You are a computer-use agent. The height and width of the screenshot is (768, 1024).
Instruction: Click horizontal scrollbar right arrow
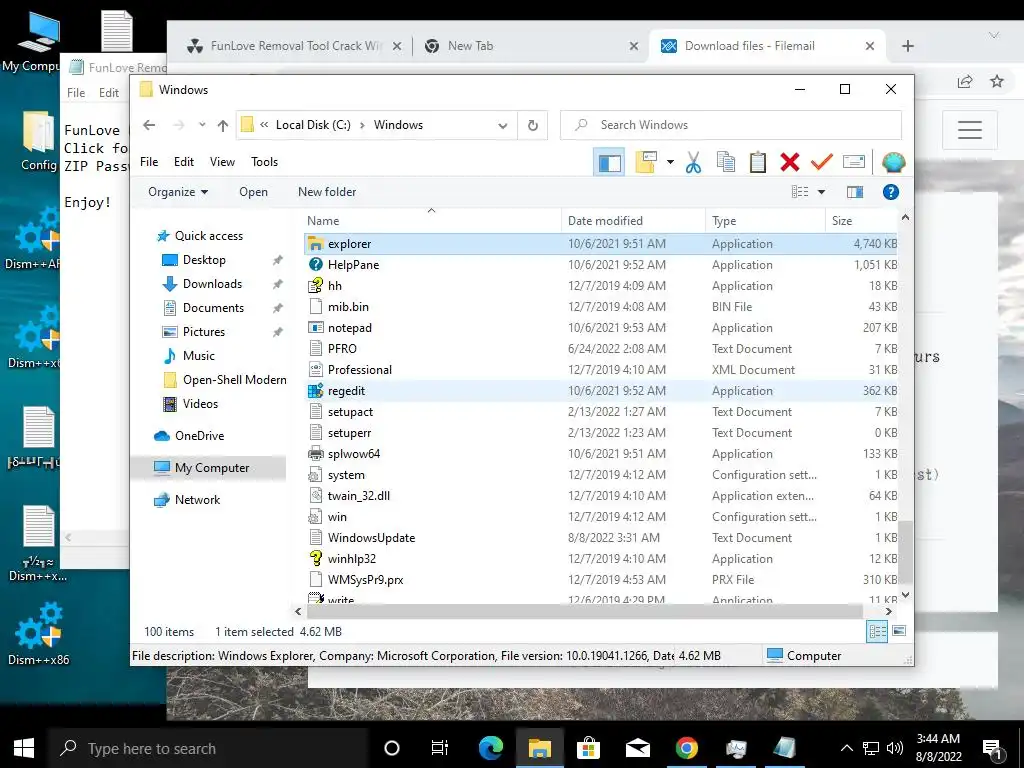888,612
